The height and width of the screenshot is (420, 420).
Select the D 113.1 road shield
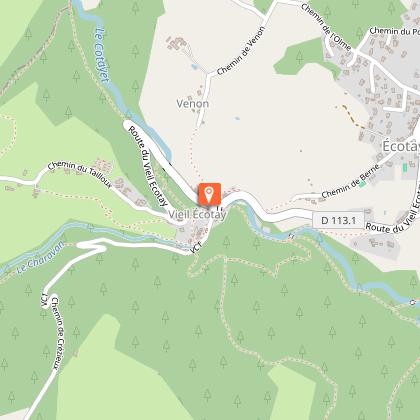pyautogui.click(x=338, y=220)
